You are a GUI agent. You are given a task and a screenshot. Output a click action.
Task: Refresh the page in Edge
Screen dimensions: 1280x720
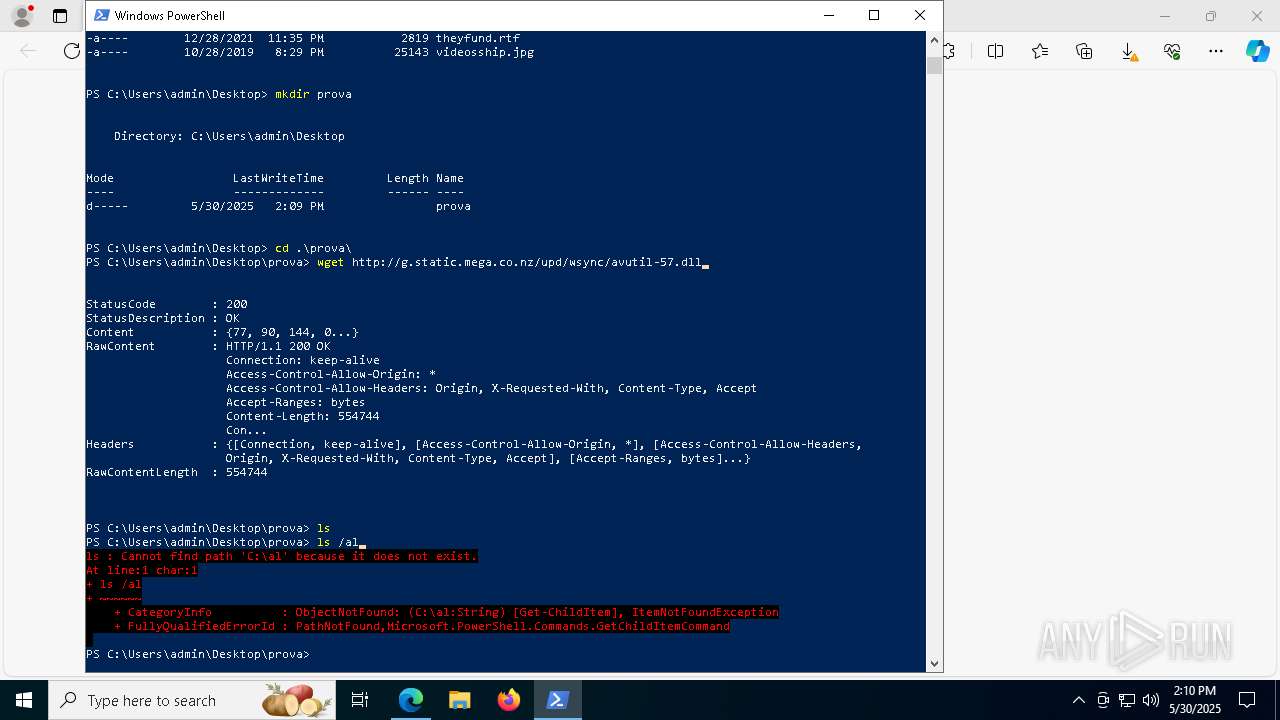pyautogui.click(x=72, y=51)
